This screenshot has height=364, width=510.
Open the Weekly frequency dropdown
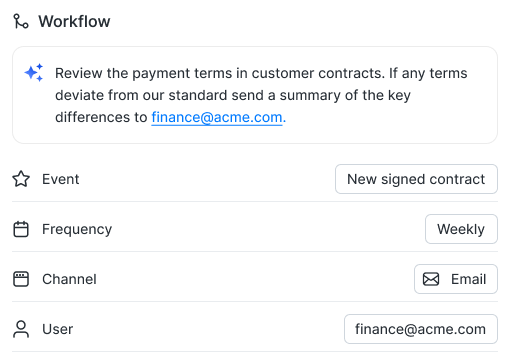coord(461,229)
